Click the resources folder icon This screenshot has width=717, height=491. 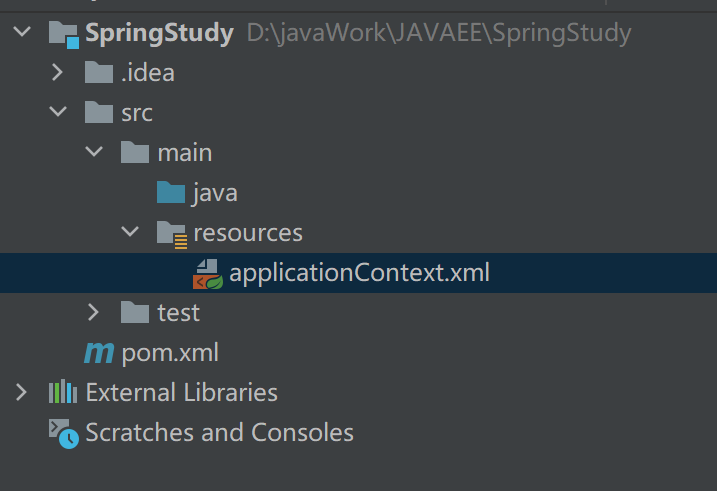coord(172,234)
